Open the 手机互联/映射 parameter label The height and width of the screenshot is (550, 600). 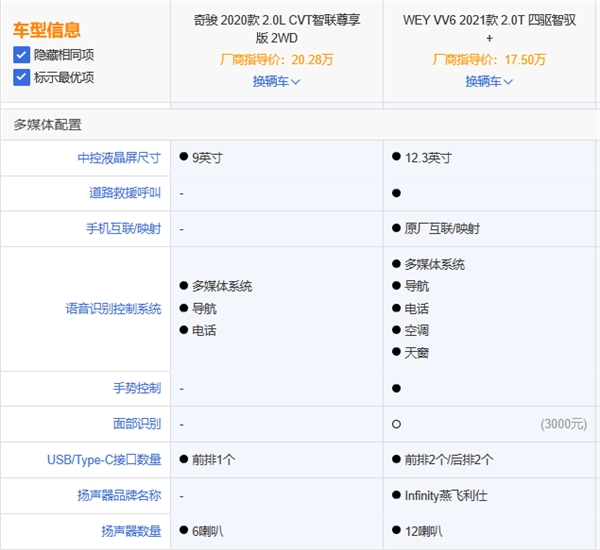pos(122,229)
